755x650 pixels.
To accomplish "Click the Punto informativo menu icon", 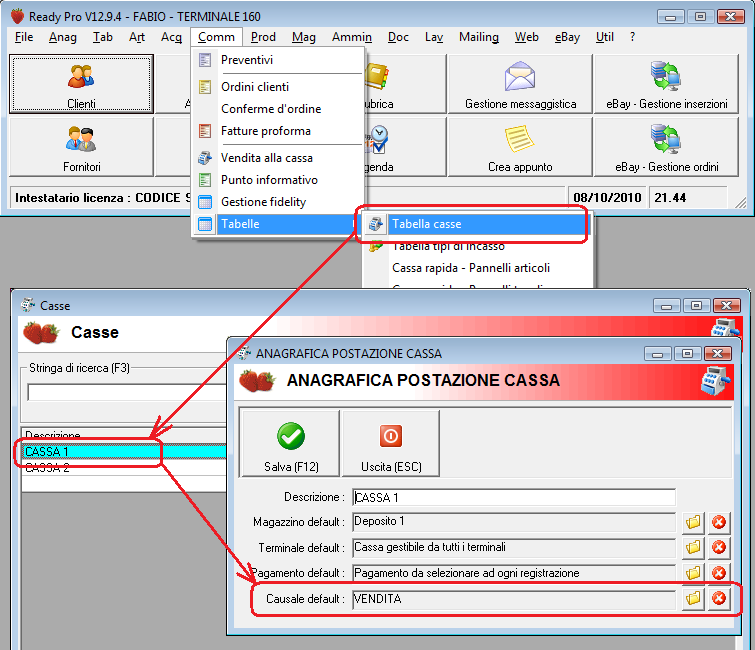I will [205, 180].
